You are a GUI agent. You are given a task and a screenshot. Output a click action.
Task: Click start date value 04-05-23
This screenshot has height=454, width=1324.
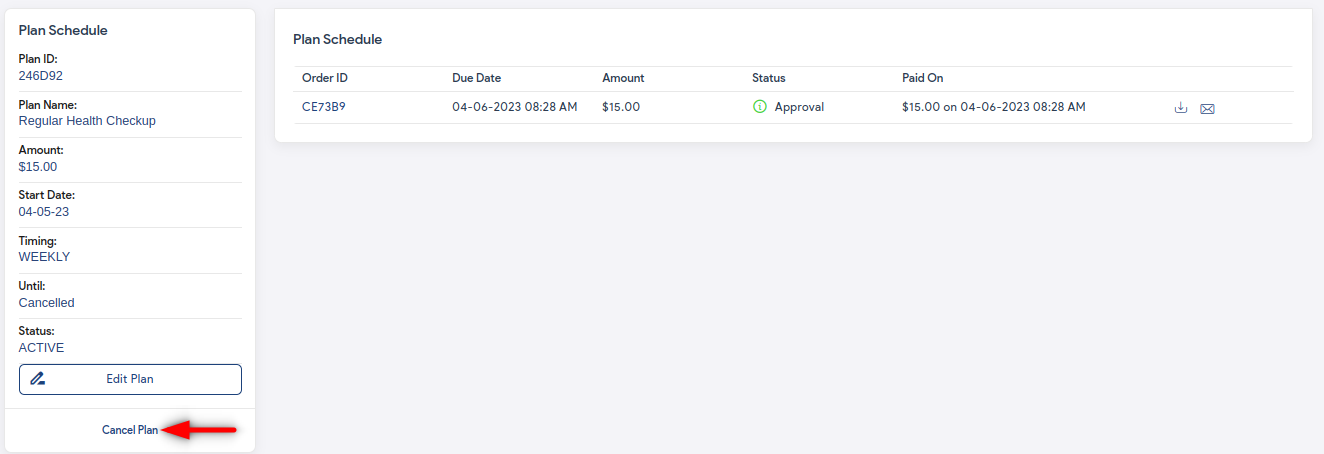click(x=44, y=212)
